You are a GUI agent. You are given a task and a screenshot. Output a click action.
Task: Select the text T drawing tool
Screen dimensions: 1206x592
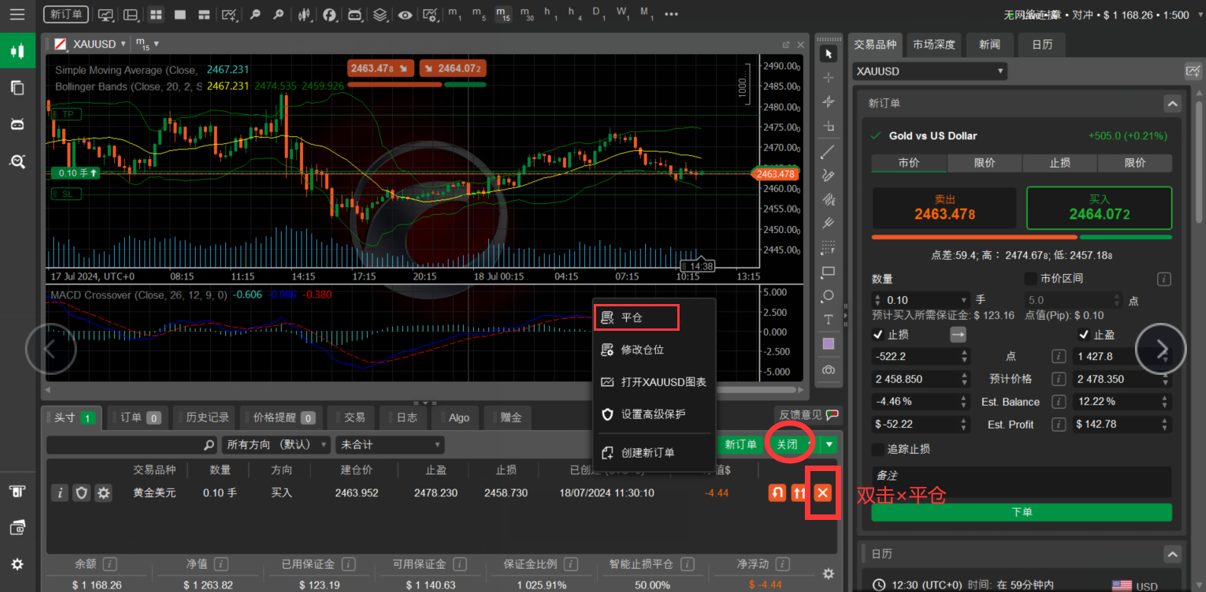click(x=828, y=320)
